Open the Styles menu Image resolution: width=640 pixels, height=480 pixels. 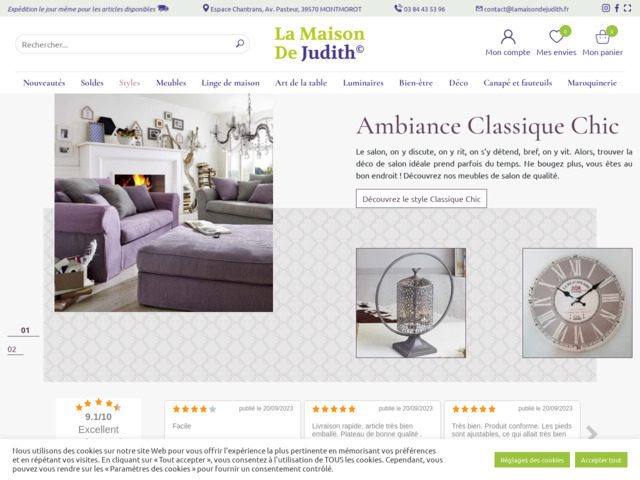(x=129, y=83)
